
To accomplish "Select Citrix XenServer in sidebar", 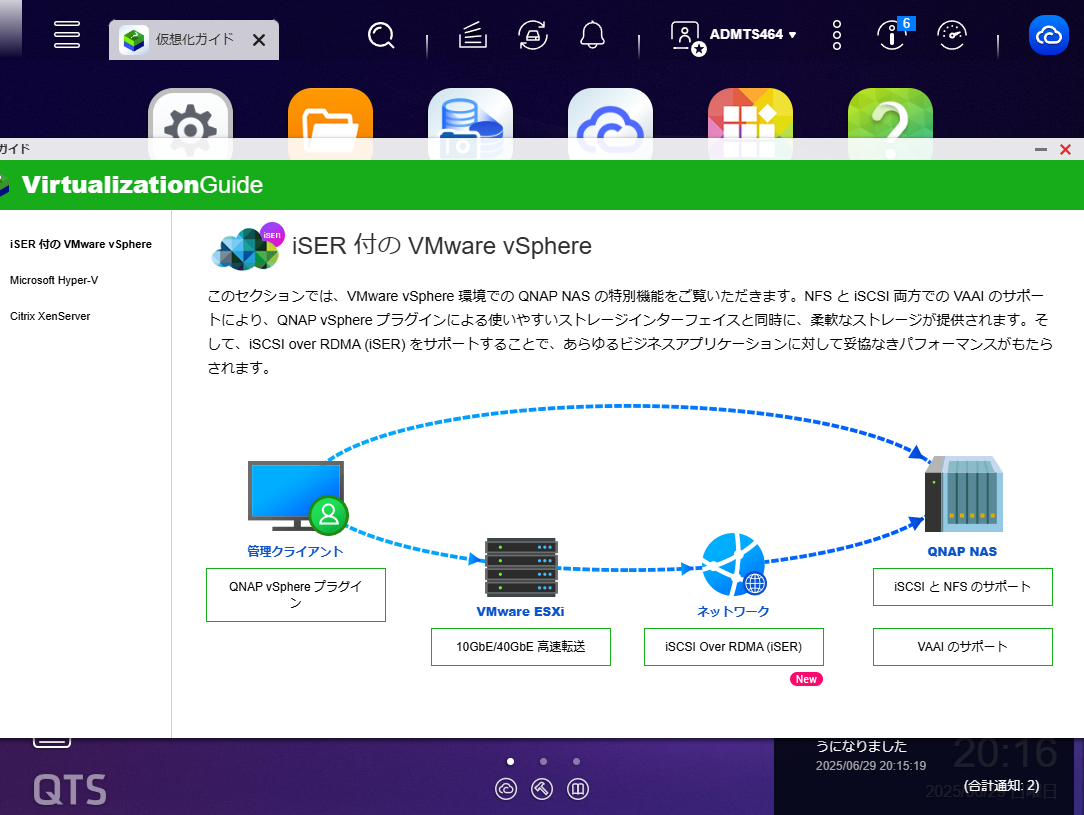I will (x=50, y=316).
